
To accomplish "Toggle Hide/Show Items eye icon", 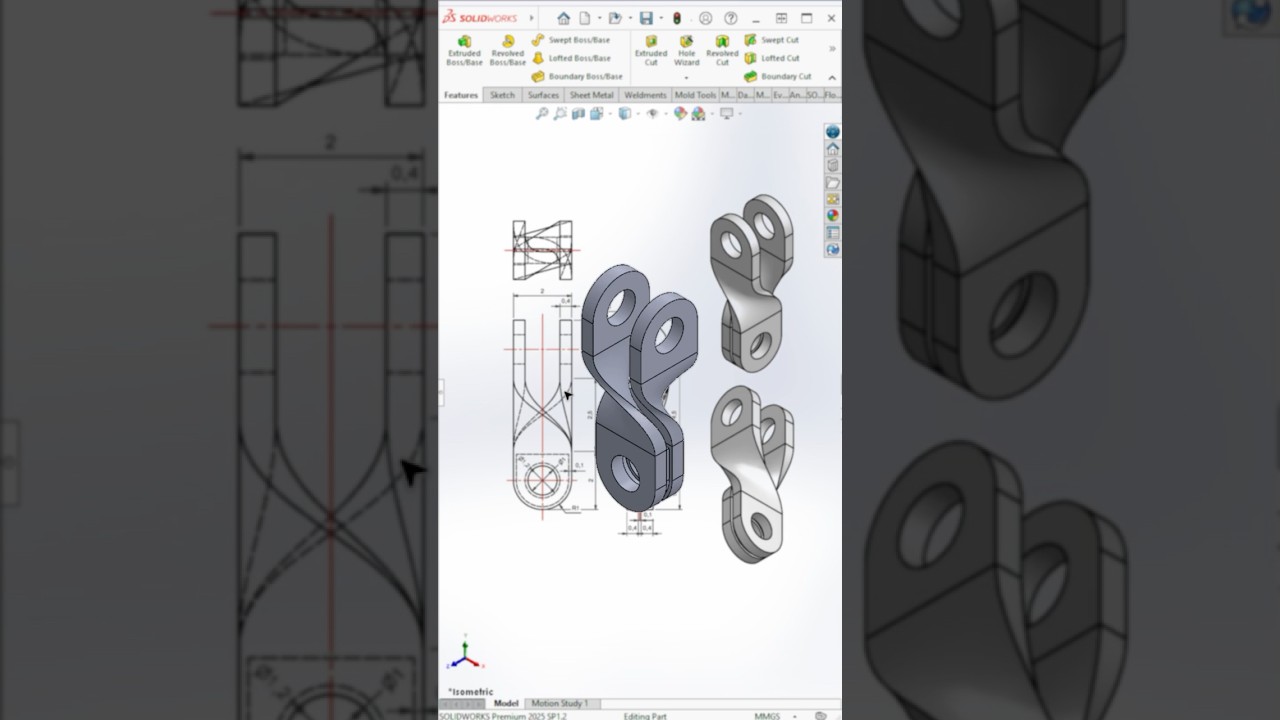I will click(x=652, y=114).
